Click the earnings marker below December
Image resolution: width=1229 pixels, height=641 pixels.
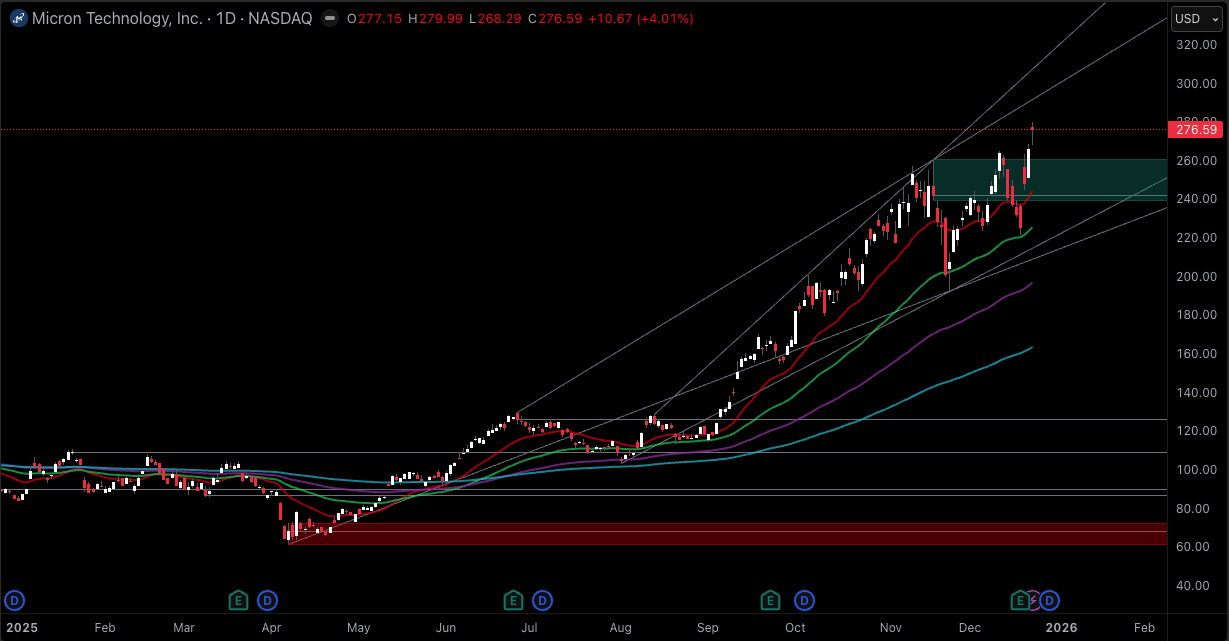[1020, 600]
